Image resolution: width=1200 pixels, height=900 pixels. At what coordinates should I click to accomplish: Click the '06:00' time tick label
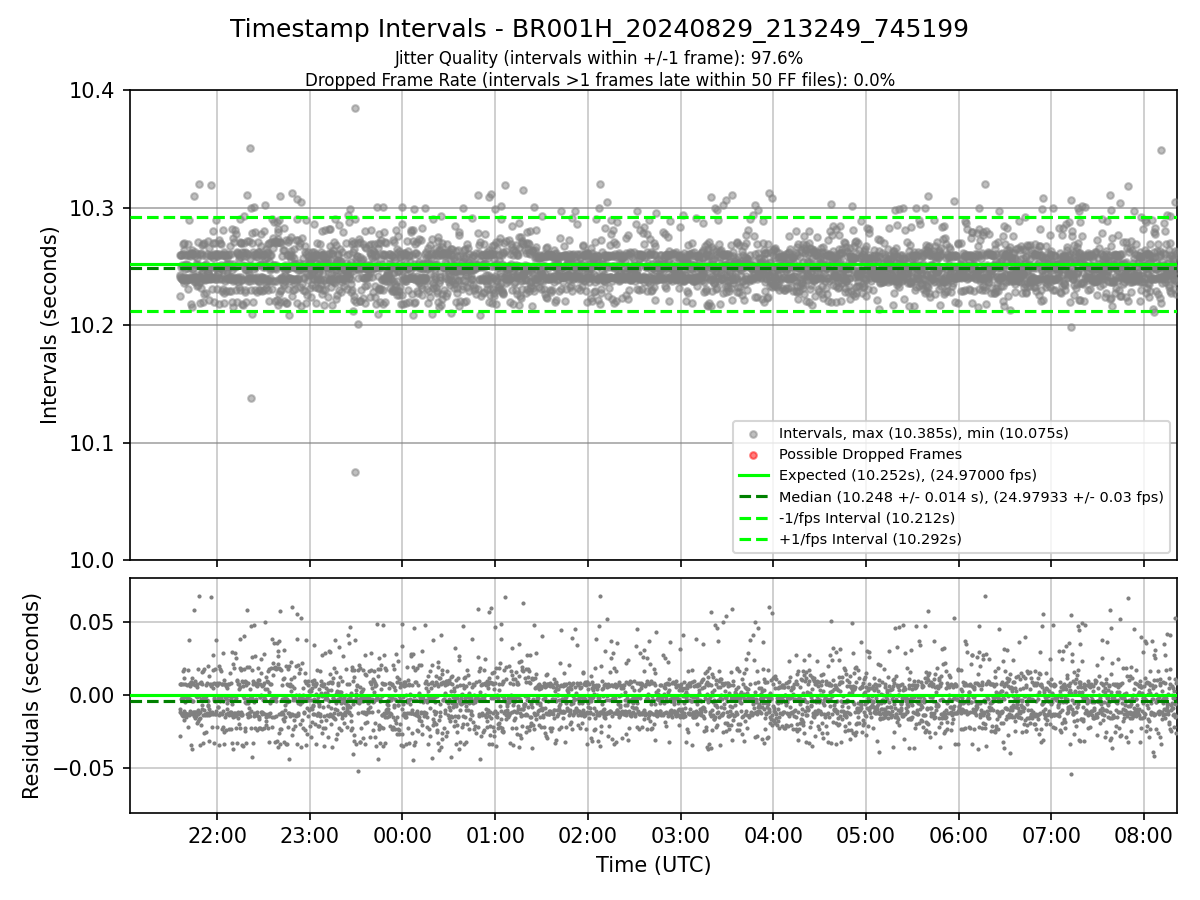click(959, 835)
